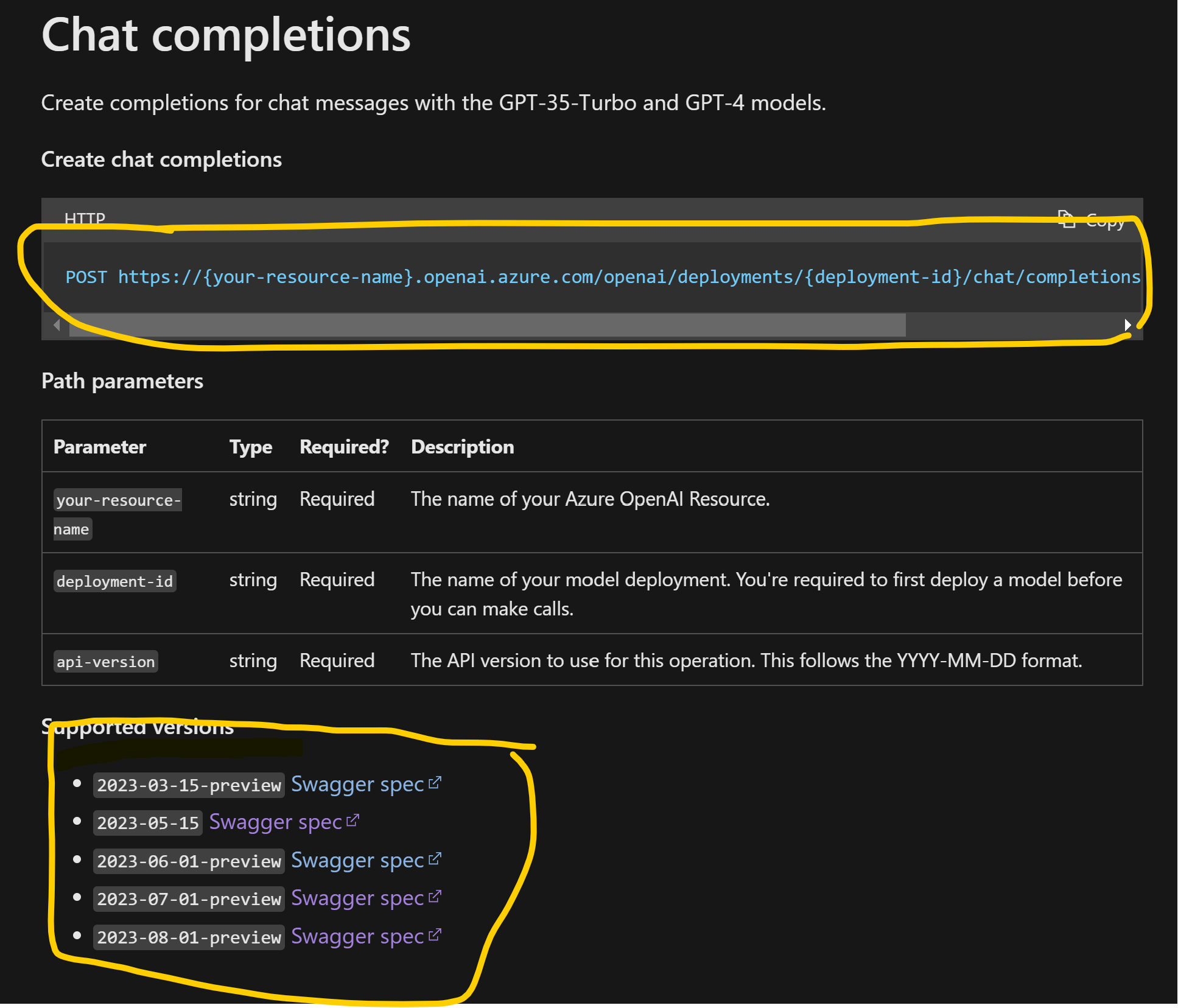This screenshot has width=1178, height=1008.
Task: Click the deployment-id inline code badge
Action: point(114,581)
